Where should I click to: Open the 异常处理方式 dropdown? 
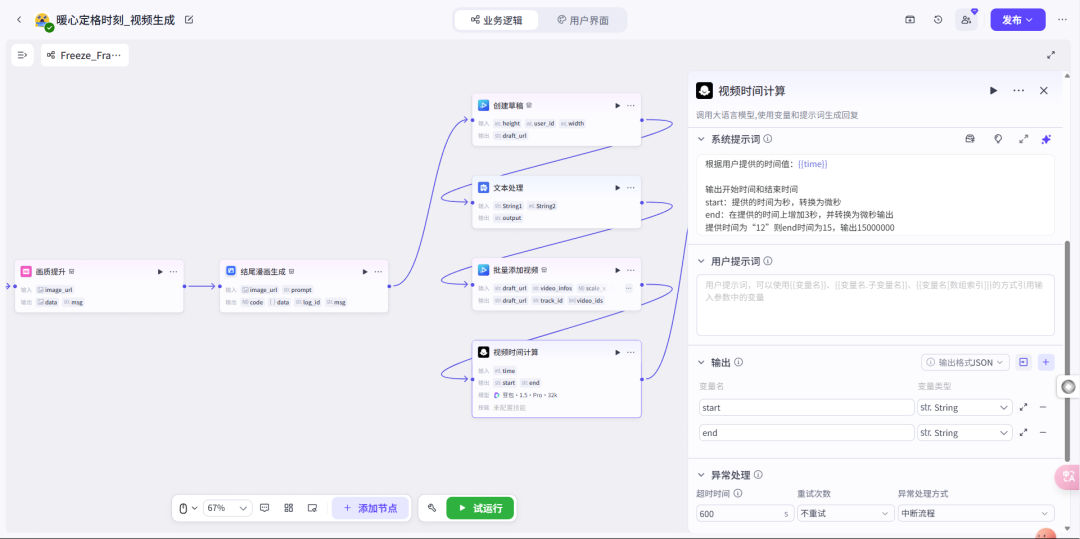pos(975,514)
